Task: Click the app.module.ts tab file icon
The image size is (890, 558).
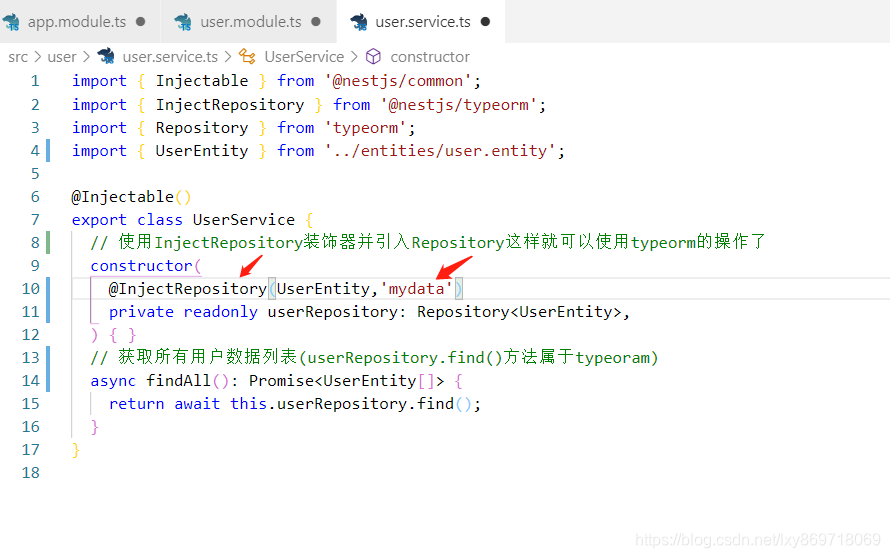Action: coord(11,22)
